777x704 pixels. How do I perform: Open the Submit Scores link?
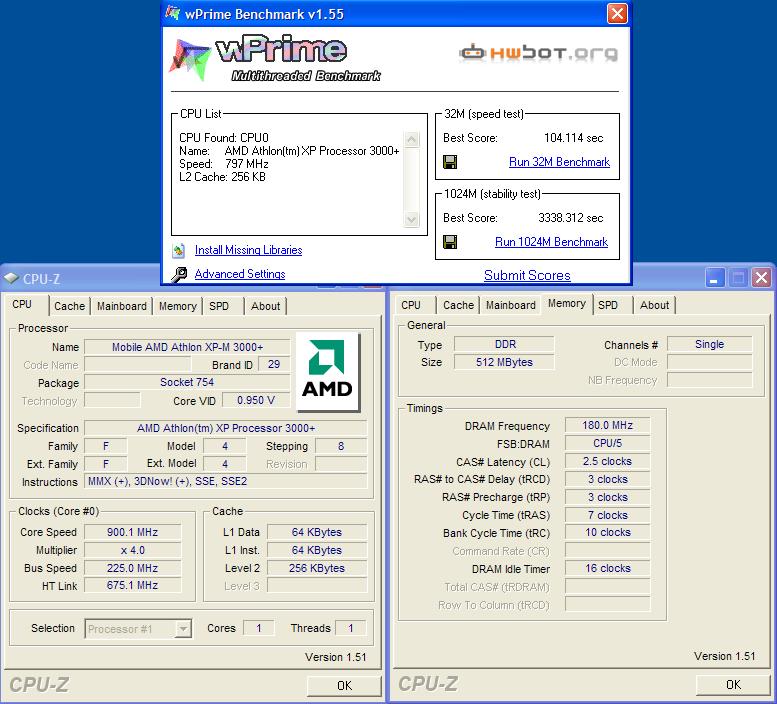tap(527, 275)
